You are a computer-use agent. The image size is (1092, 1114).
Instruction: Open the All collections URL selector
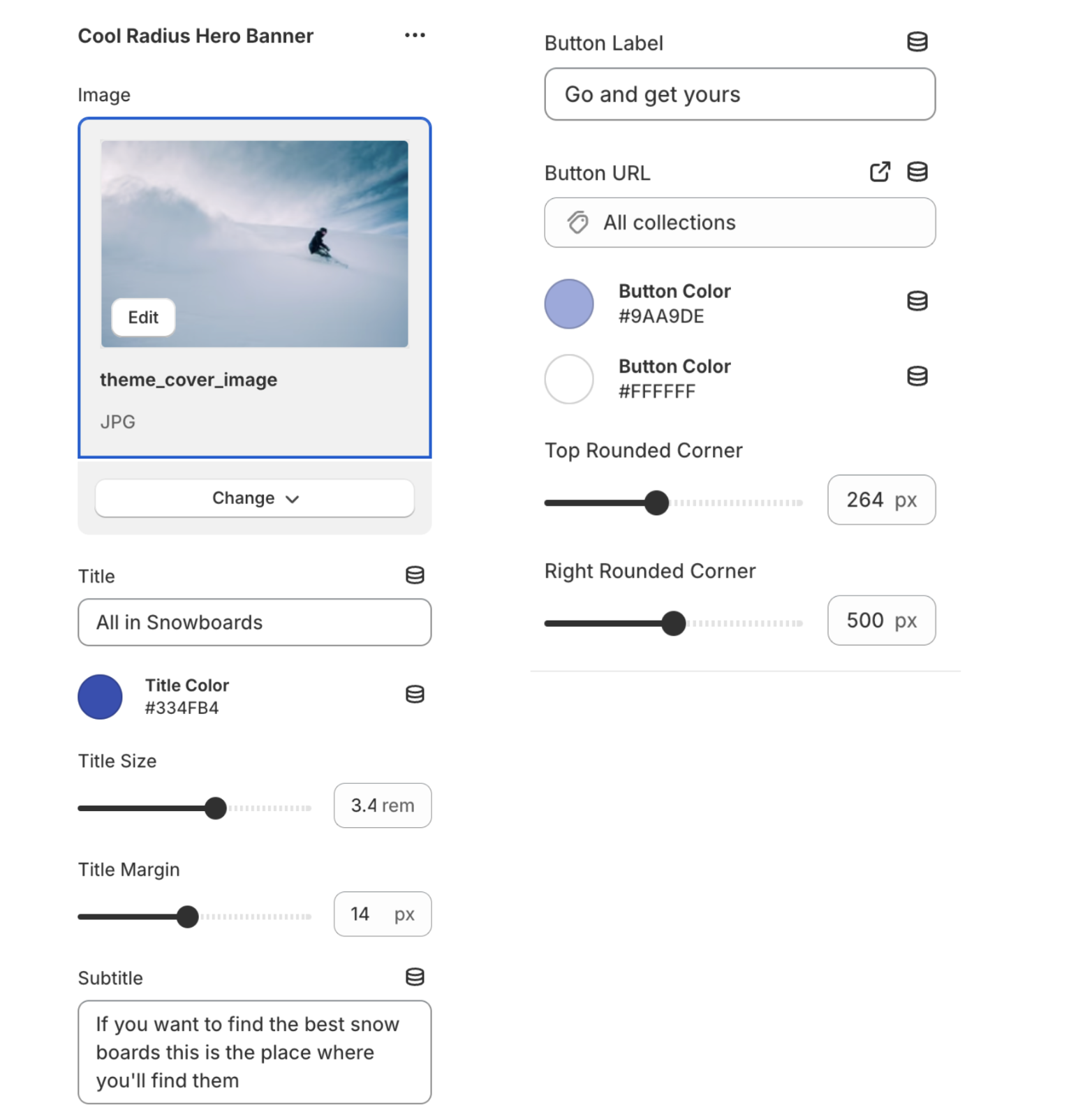click(739, 223)
